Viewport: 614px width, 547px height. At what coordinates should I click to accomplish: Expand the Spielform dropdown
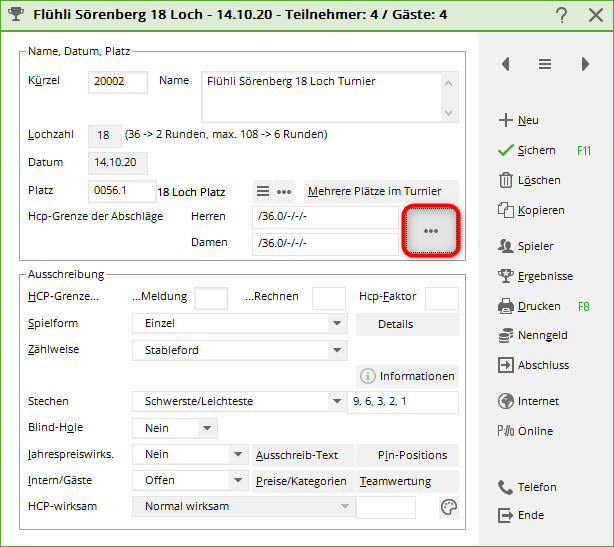[336, 324]
